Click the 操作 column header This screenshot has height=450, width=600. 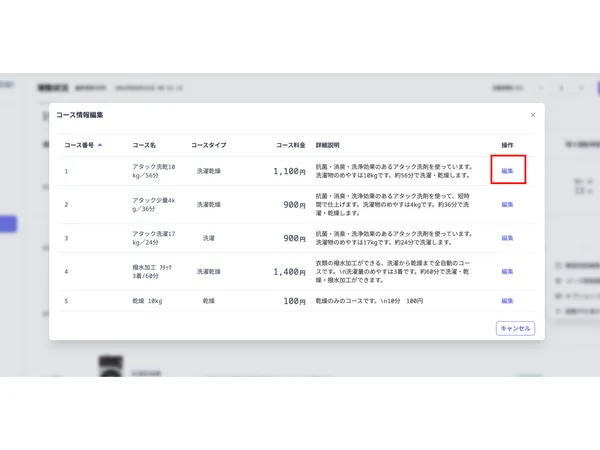(507, 145)
